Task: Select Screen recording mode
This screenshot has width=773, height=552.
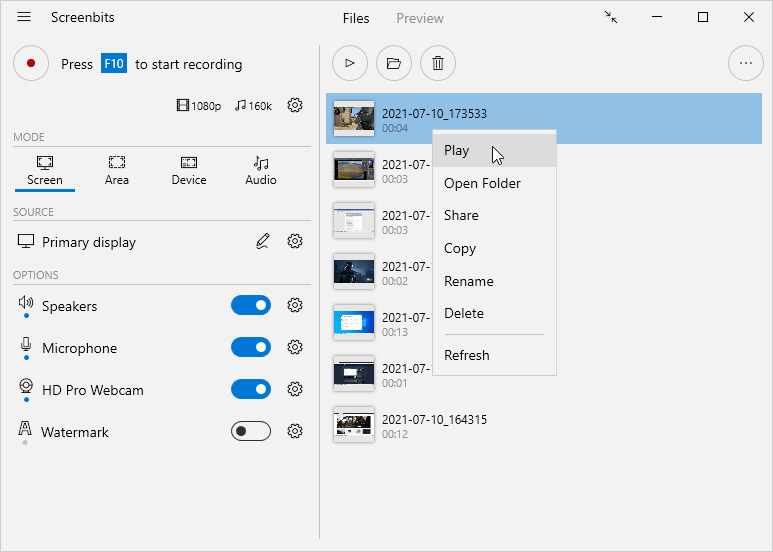Action: [45, 171]
